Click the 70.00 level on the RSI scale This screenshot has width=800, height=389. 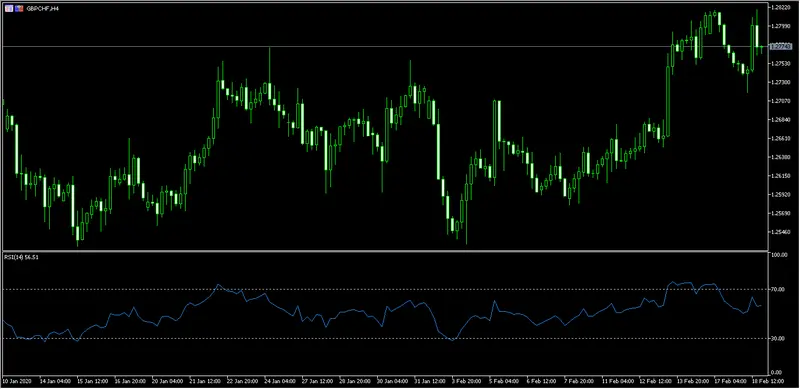[778, 289]
